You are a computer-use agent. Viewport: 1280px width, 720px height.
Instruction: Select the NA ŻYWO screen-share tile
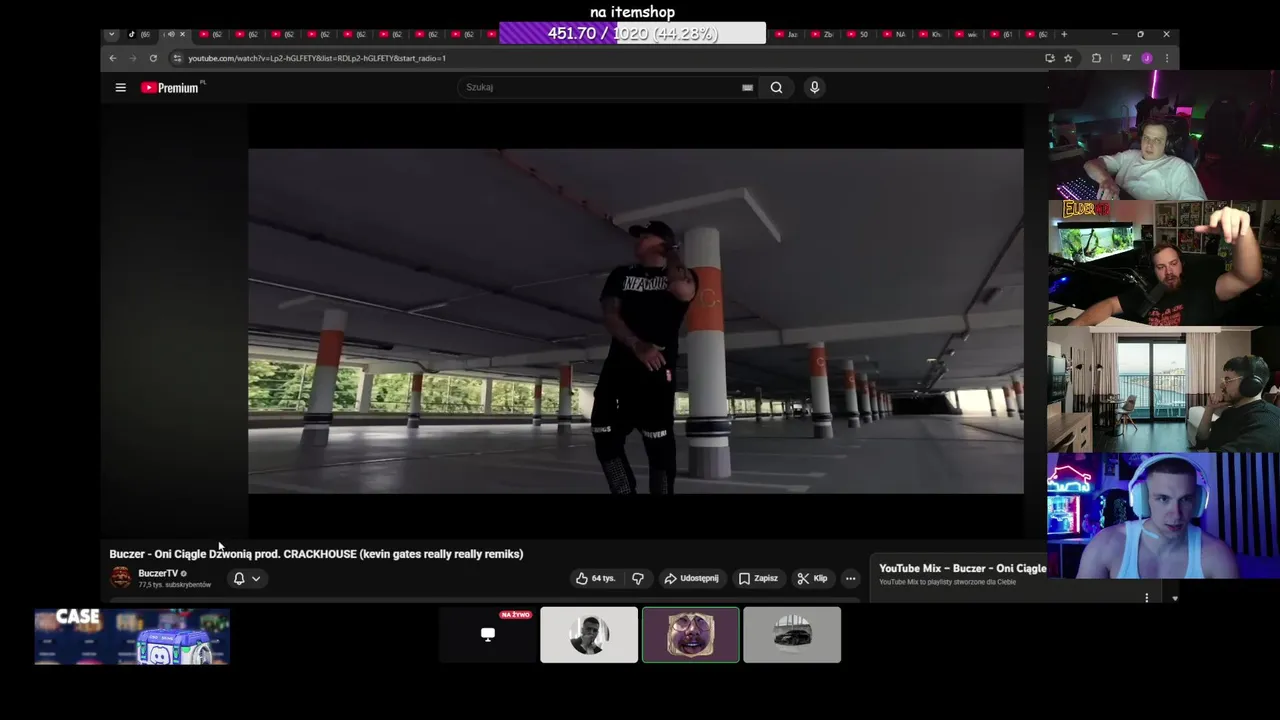point(488,635)
